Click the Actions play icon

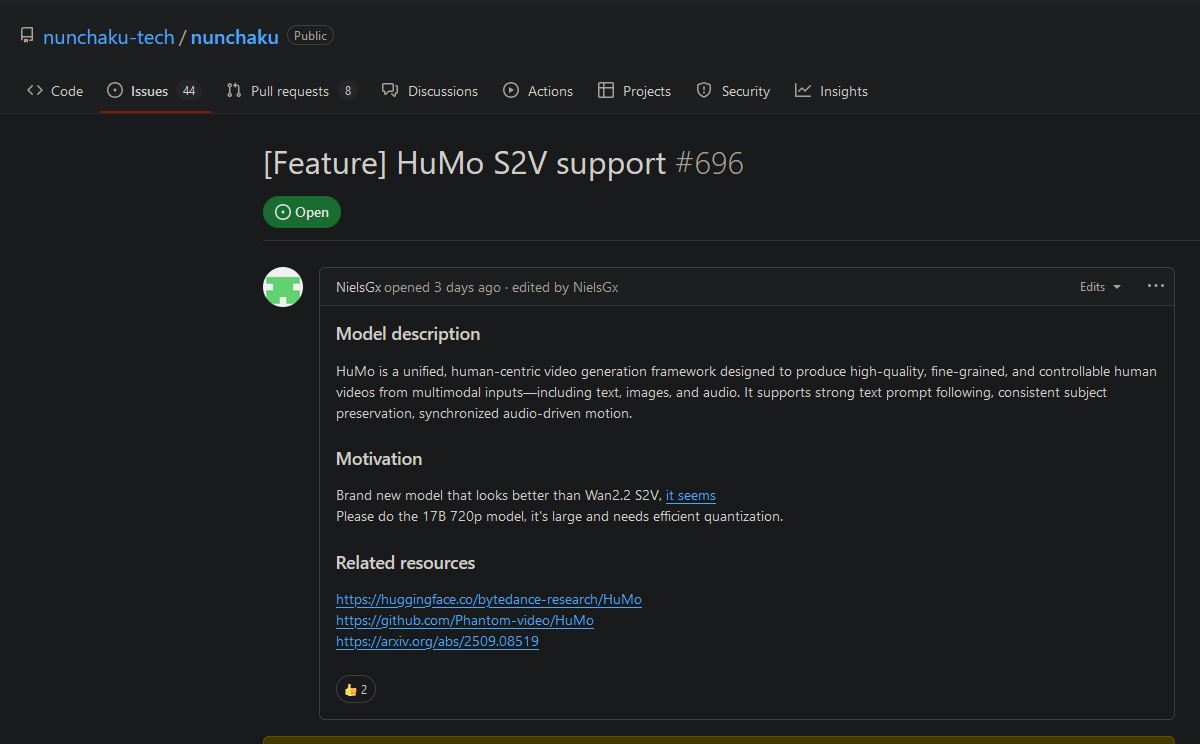pyautogui.click(x=511, y=90)
